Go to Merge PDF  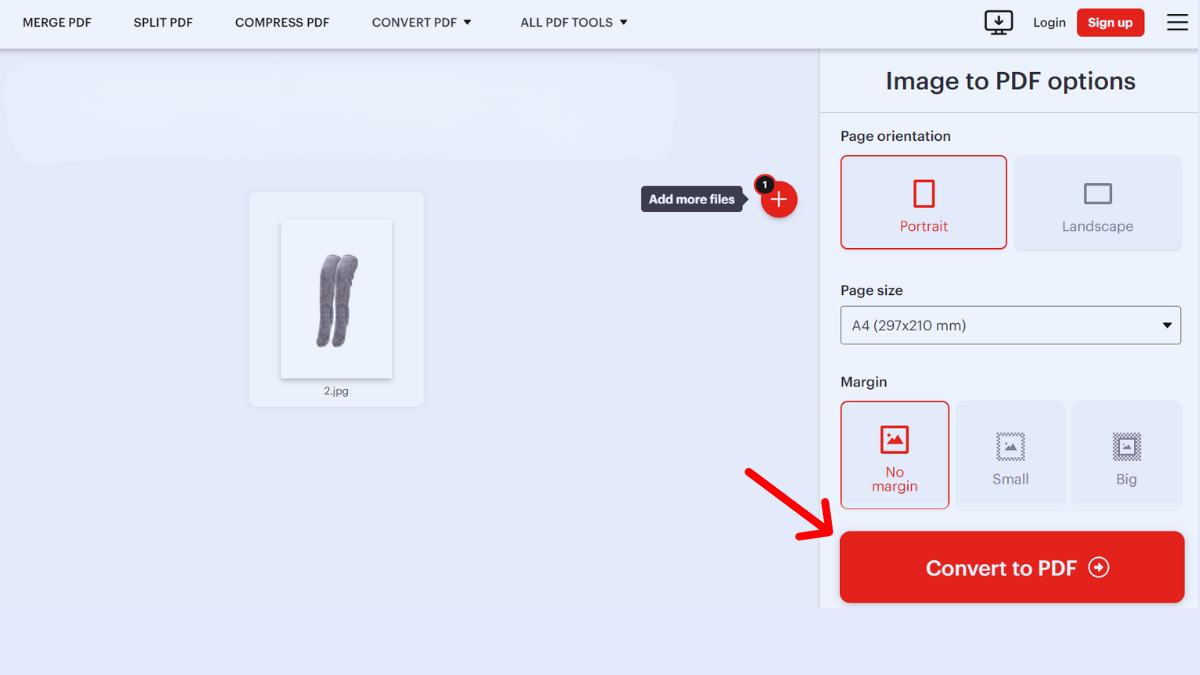click(57, 22)
